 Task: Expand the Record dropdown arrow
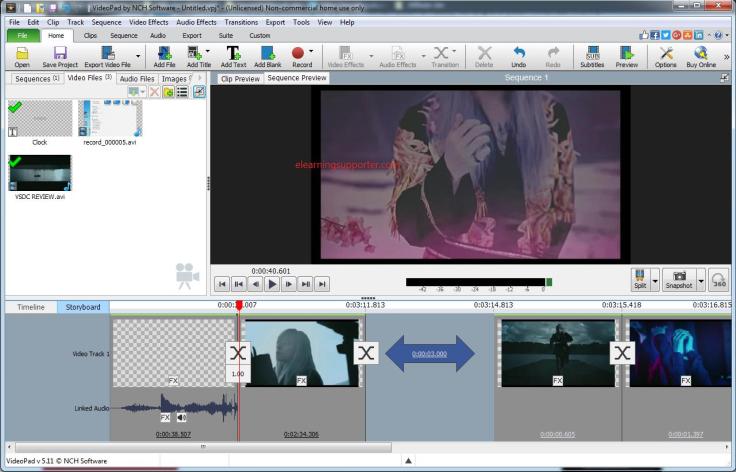[311, 51]
